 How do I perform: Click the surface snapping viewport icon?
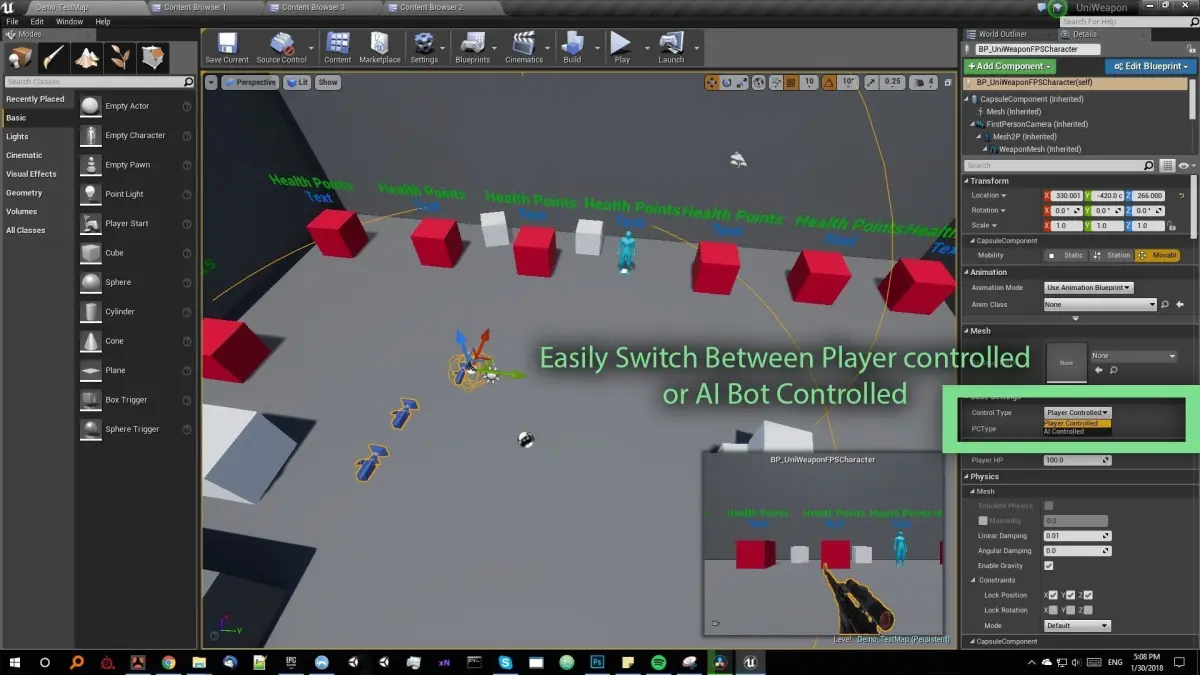coord(776,82)
